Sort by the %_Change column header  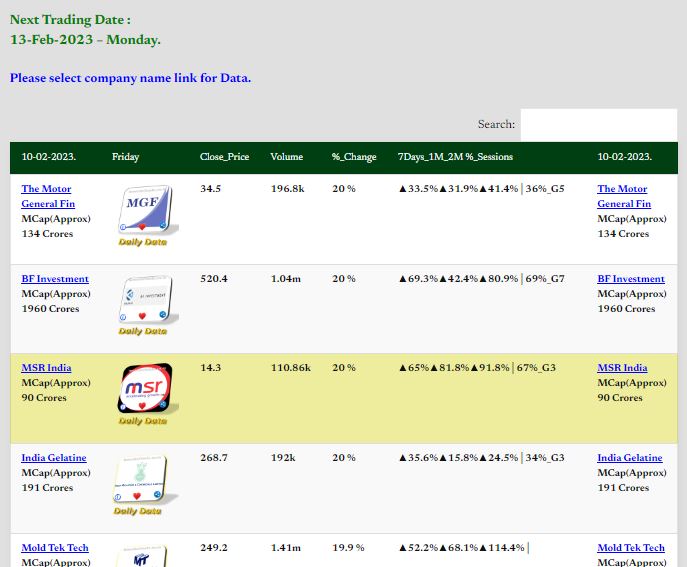354,157
